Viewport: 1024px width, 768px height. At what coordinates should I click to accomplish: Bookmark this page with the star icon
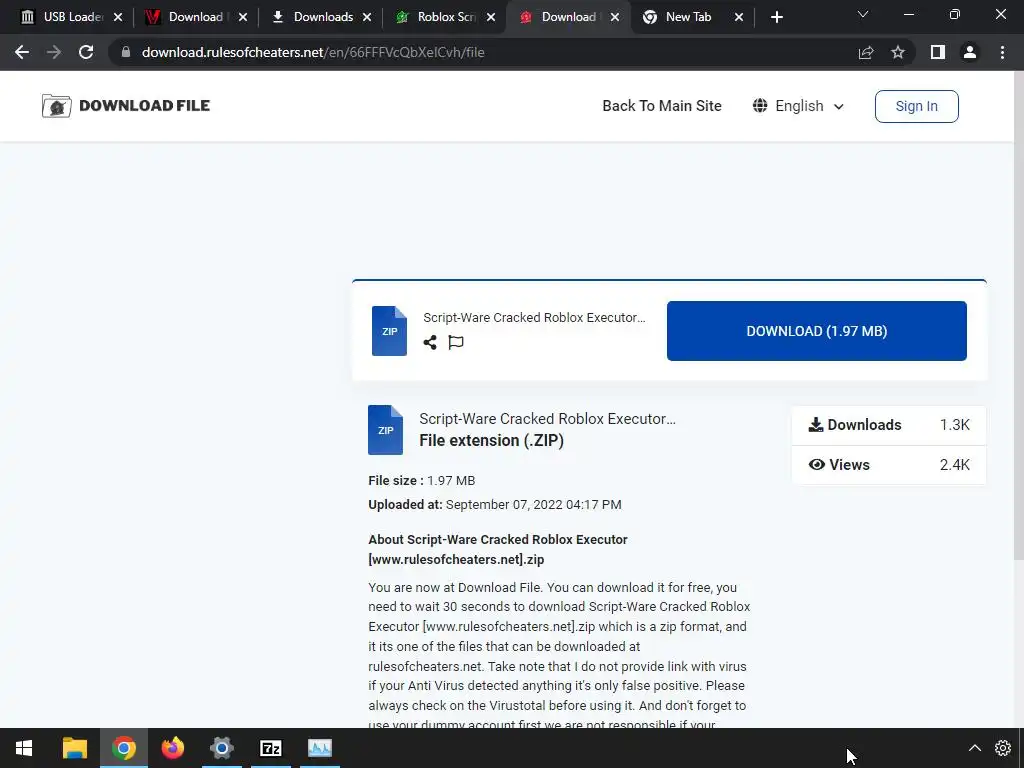coord(898,52)
